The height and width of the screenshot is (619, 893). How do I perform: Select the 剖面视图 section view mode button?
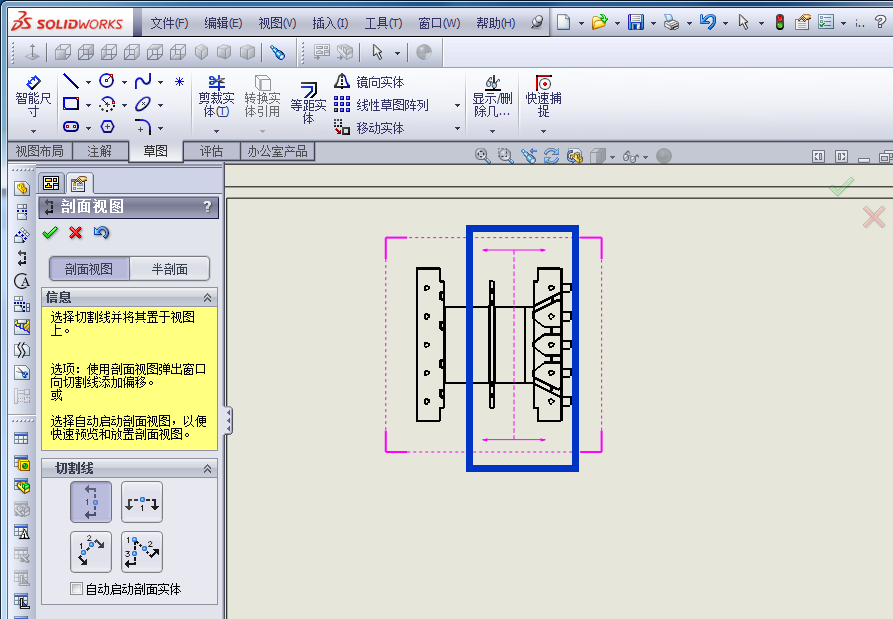tap(89, 269)
